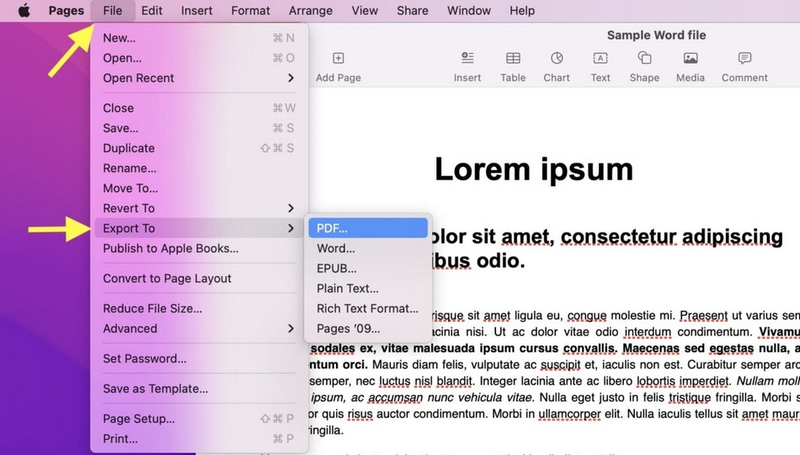Expand the Export To submenu
This screenshot has height=455, width=800.
tap(199, 228)
